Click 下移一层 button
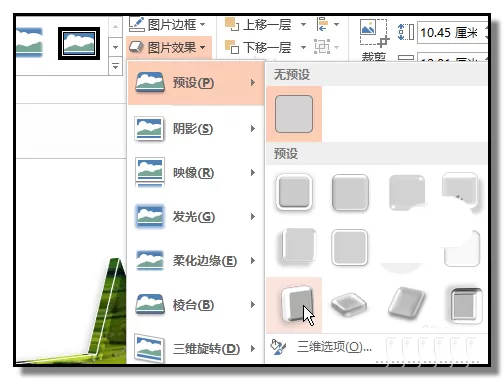This screenshot has height=380, width=504. point(258,47)
